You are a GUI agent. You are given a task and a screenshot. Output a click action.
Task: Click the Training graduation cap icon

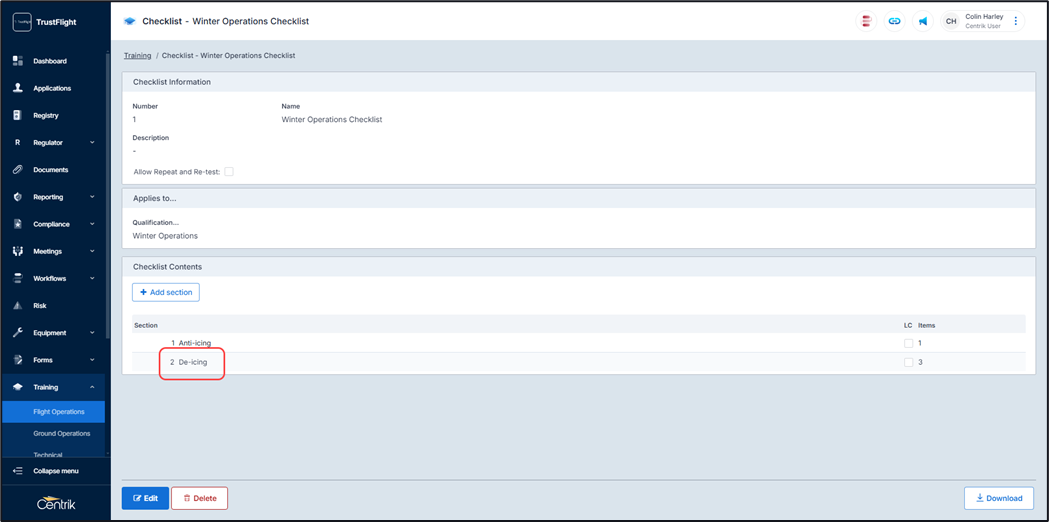18,387
